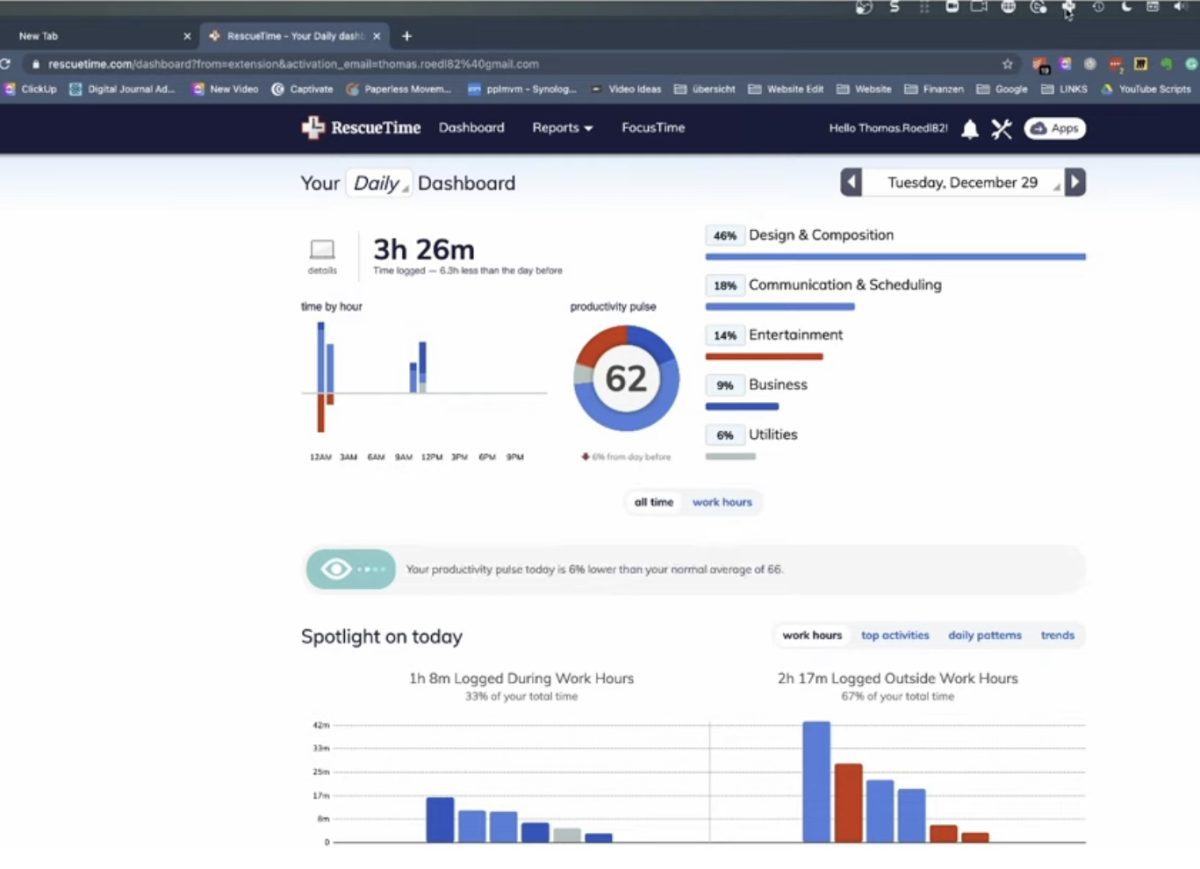
Task: Open the Tuesday, December 29 date picker
Action: [x=962, y=183]
